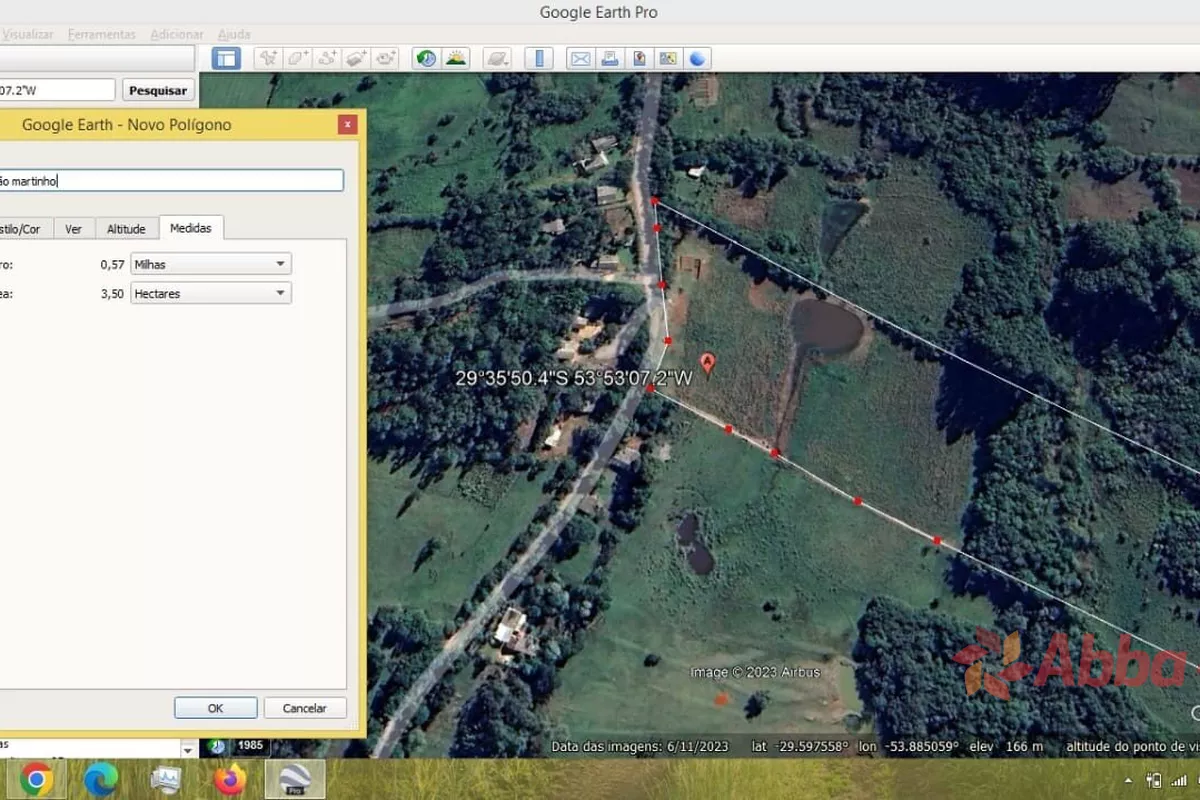The width and height of the screenshot is (1200, 800).
Task: Click the Save Image icon
Action: [639, 58]
